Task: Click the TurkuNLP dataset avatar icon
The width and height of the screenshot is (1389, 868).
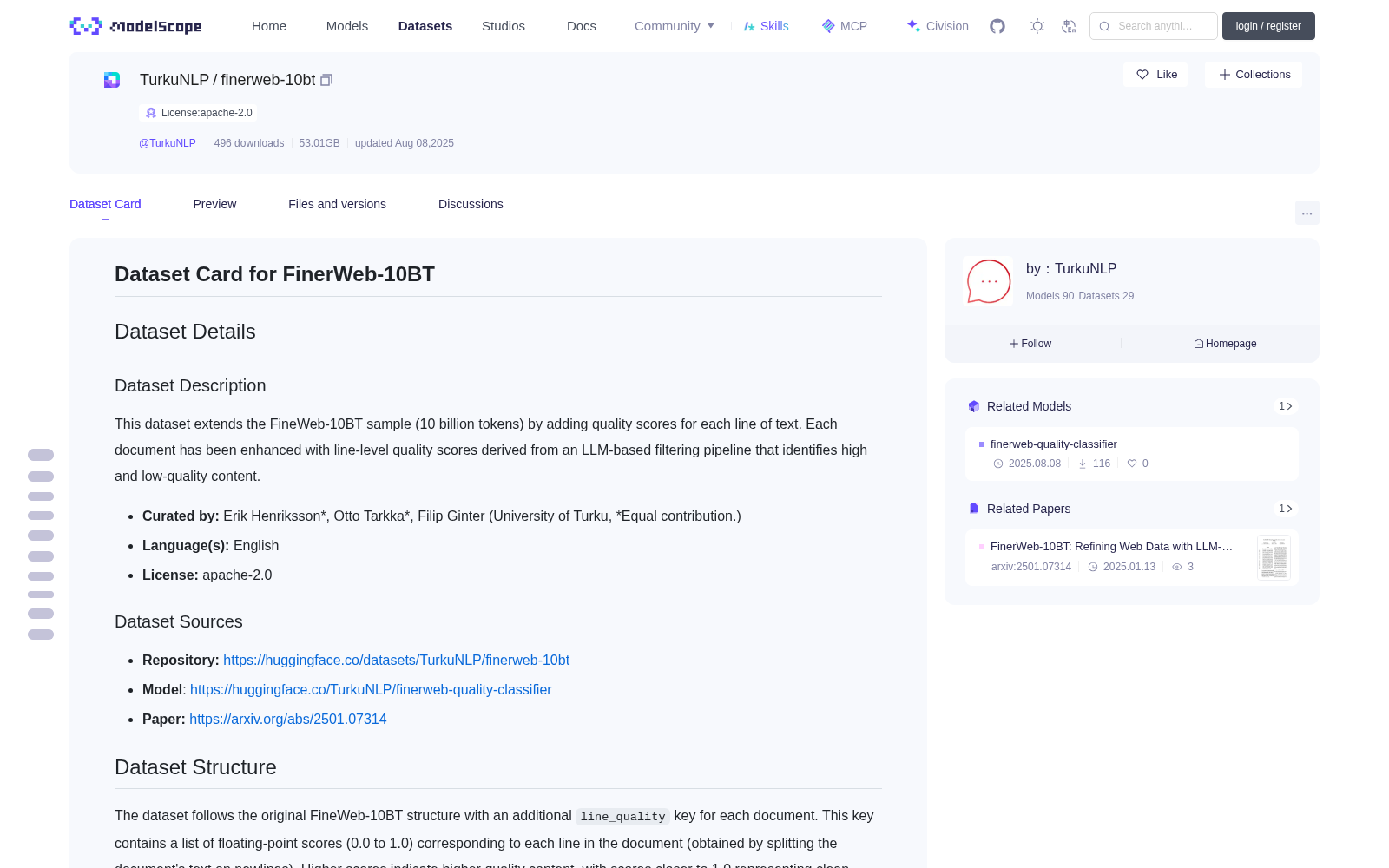Action: point(112,80)
